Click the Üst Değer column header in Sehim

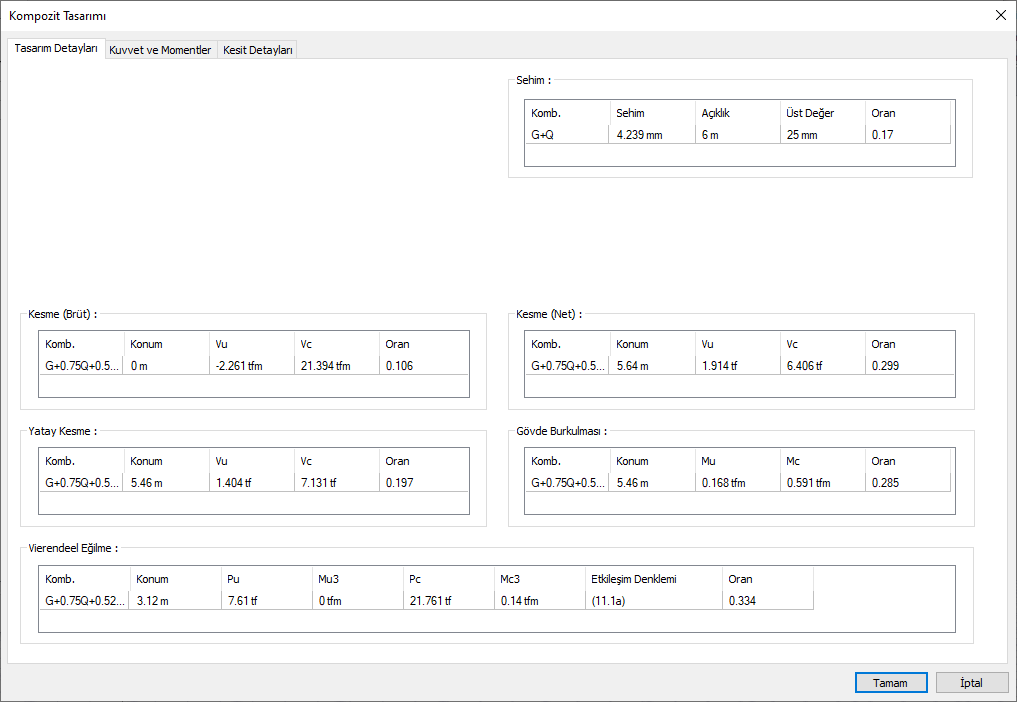pyautogui.click(x=821, y=113)
